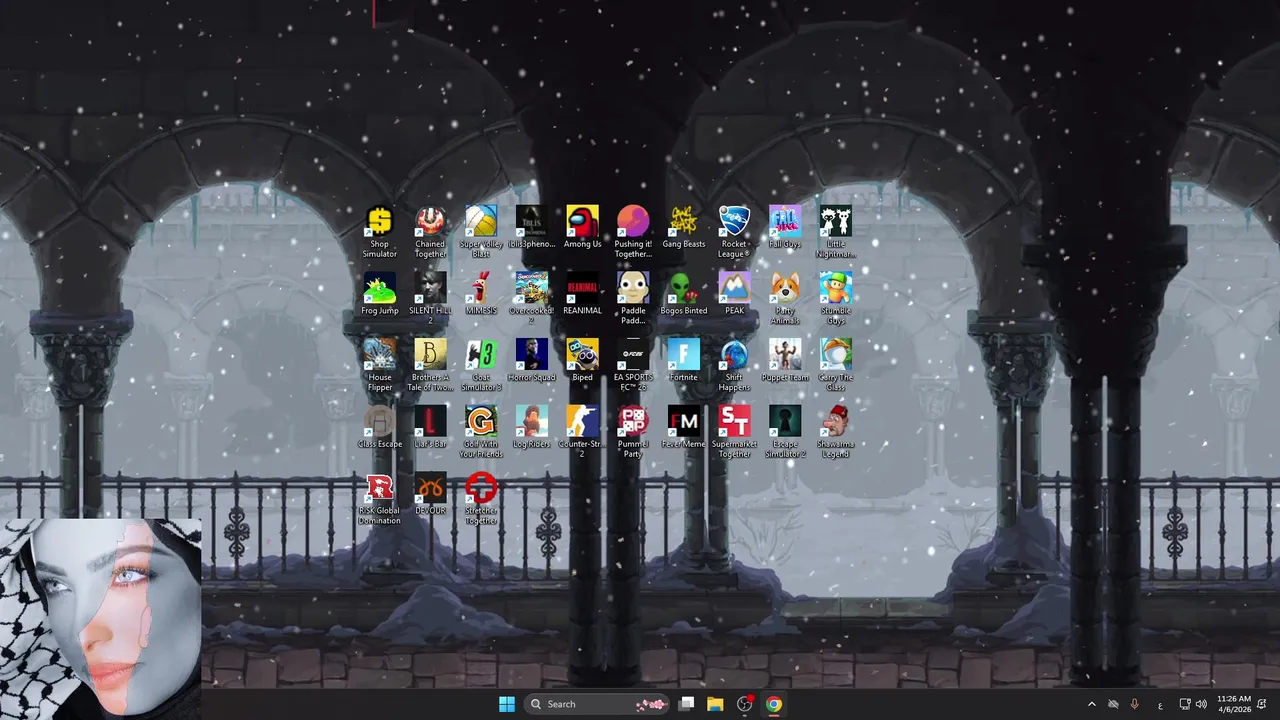Click the Fall Guys desktop icon
Screen dimensions: 1280x720
pos(785,227)
